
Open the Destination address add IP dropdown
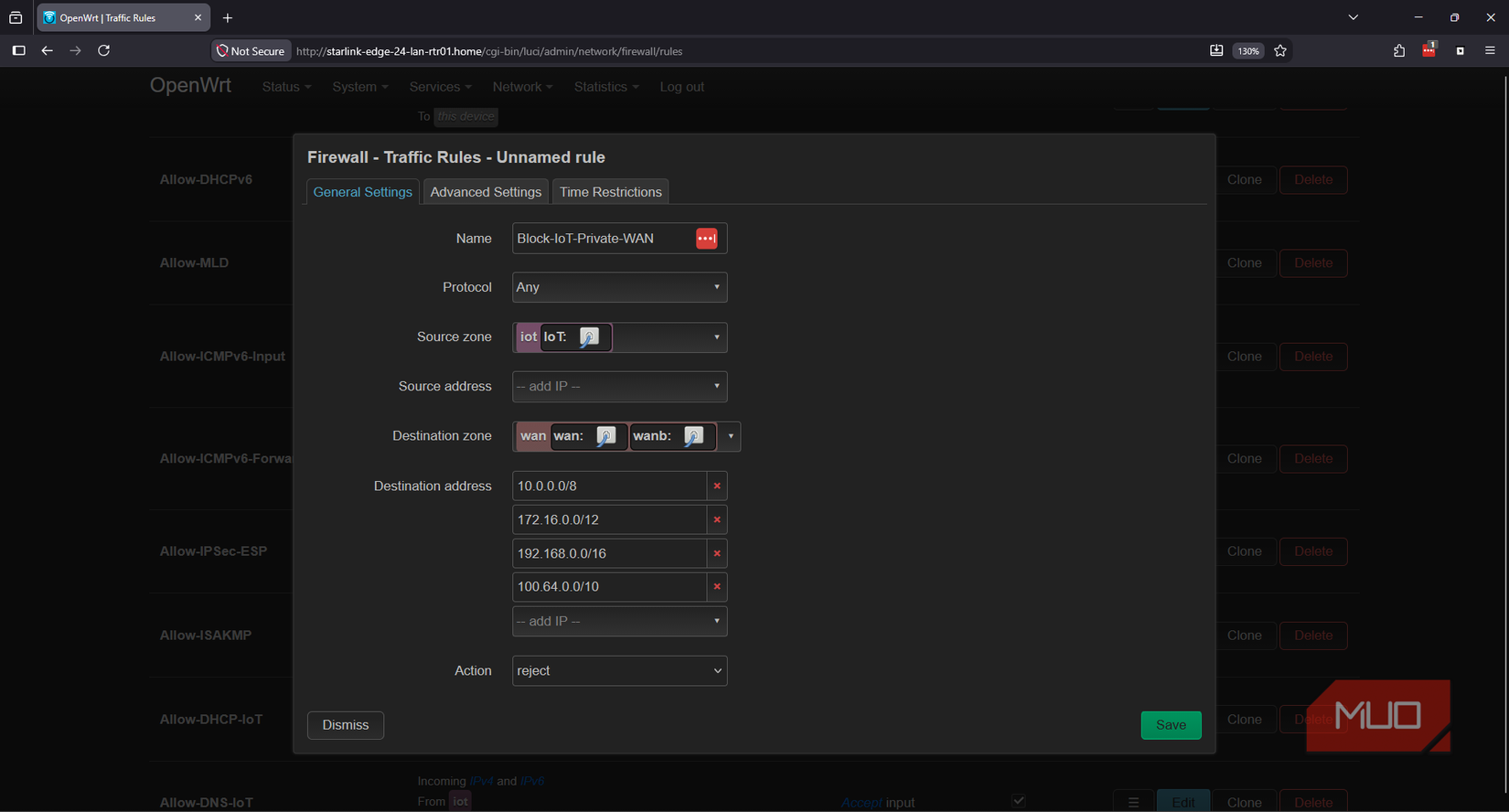coord(619,622)
